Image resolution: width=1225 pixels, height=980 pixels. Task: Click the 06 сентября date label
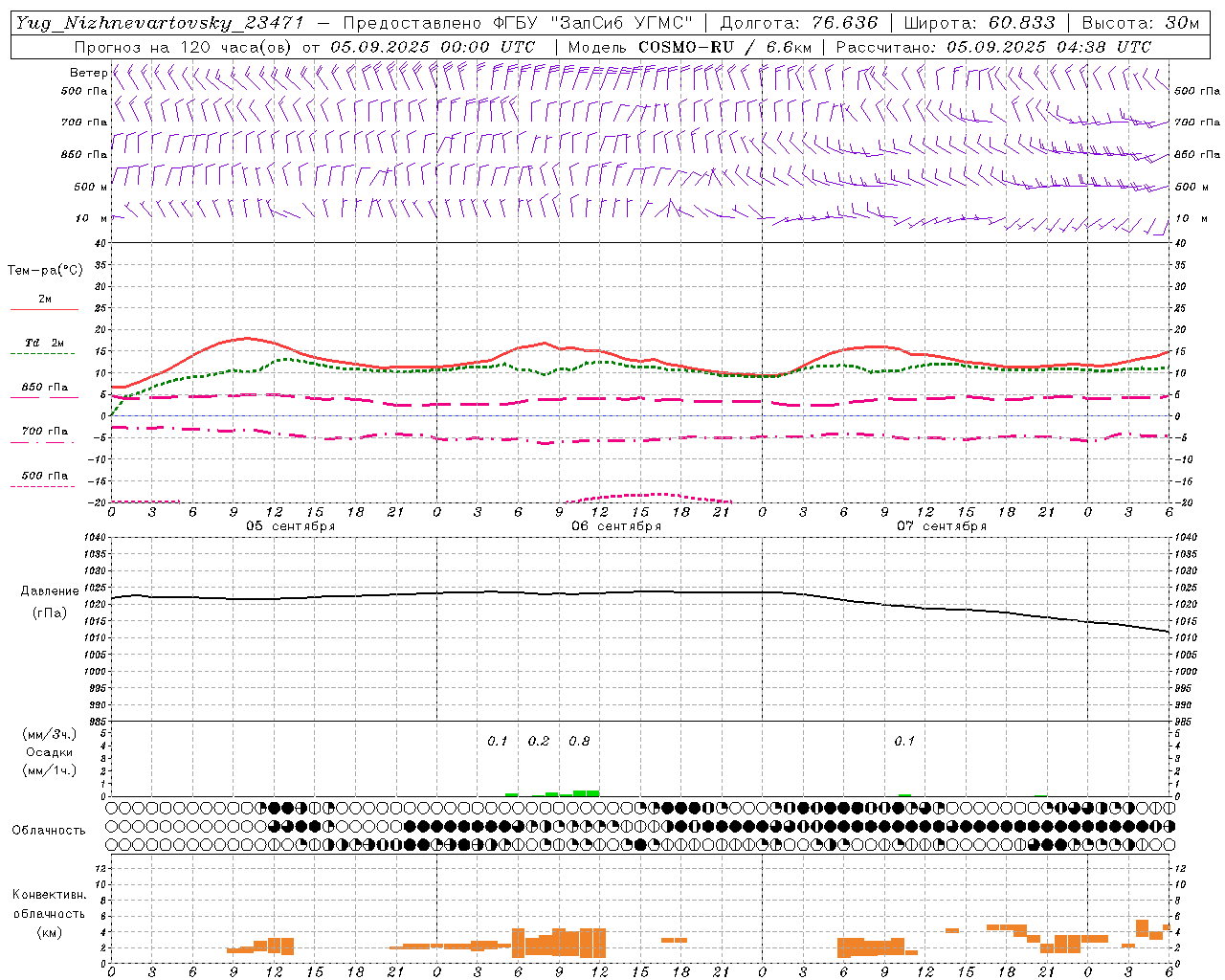(616, 526)
